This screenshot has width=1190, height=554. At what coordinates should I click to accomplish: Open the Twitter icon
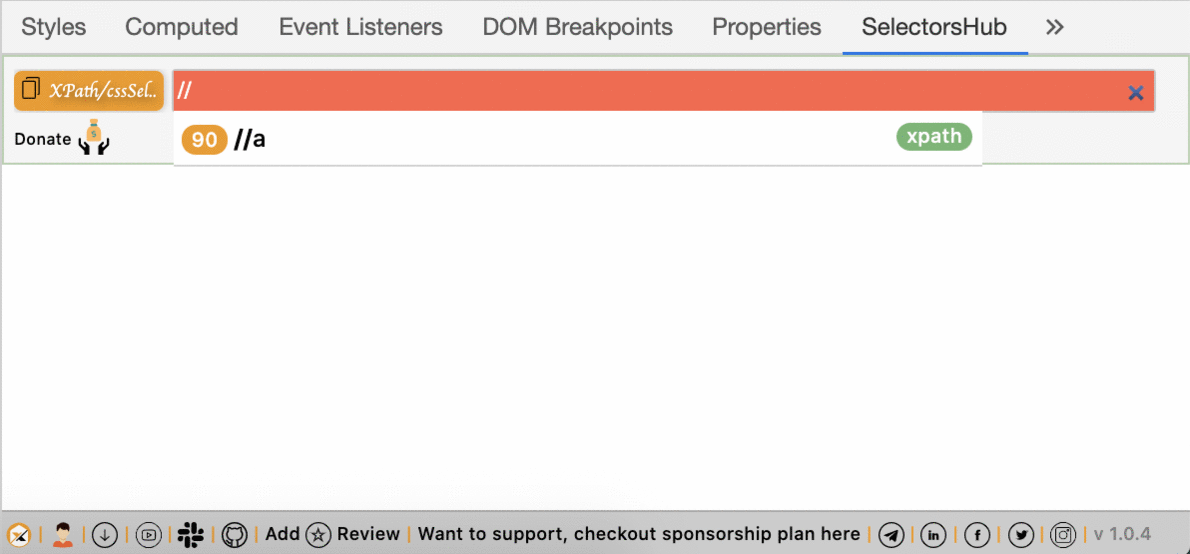(1021, 535)
